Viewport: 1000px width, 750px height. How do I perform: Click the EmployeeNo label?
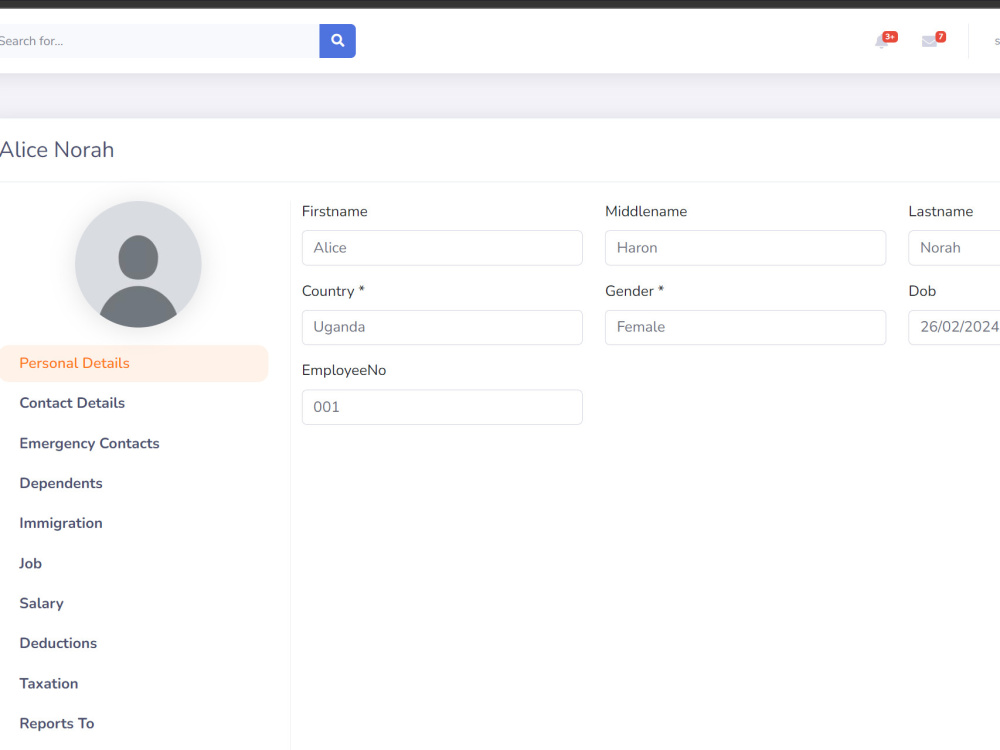point(344,371)
